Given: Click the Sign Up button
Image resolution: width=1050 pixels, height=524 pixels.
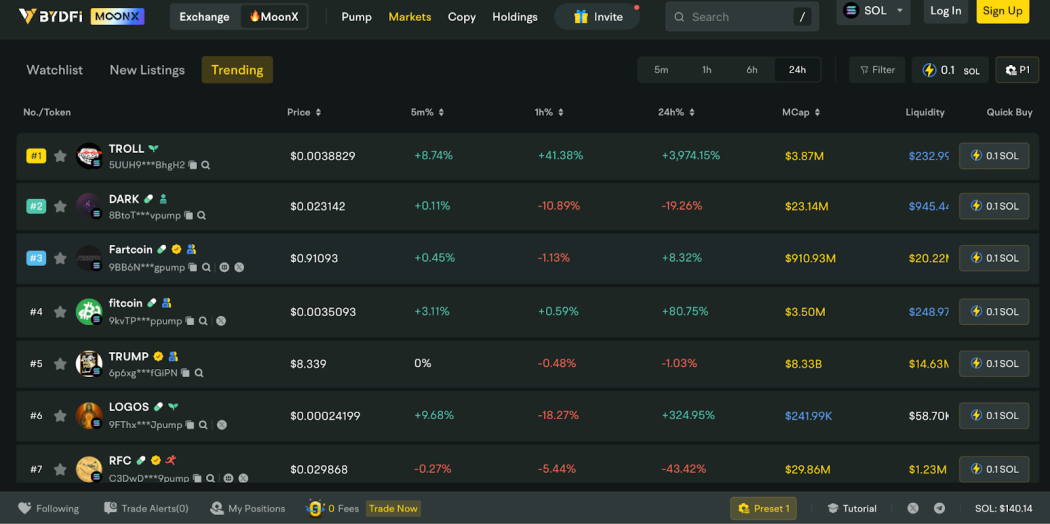Looking at the screenshot, I should (1002, 11).
